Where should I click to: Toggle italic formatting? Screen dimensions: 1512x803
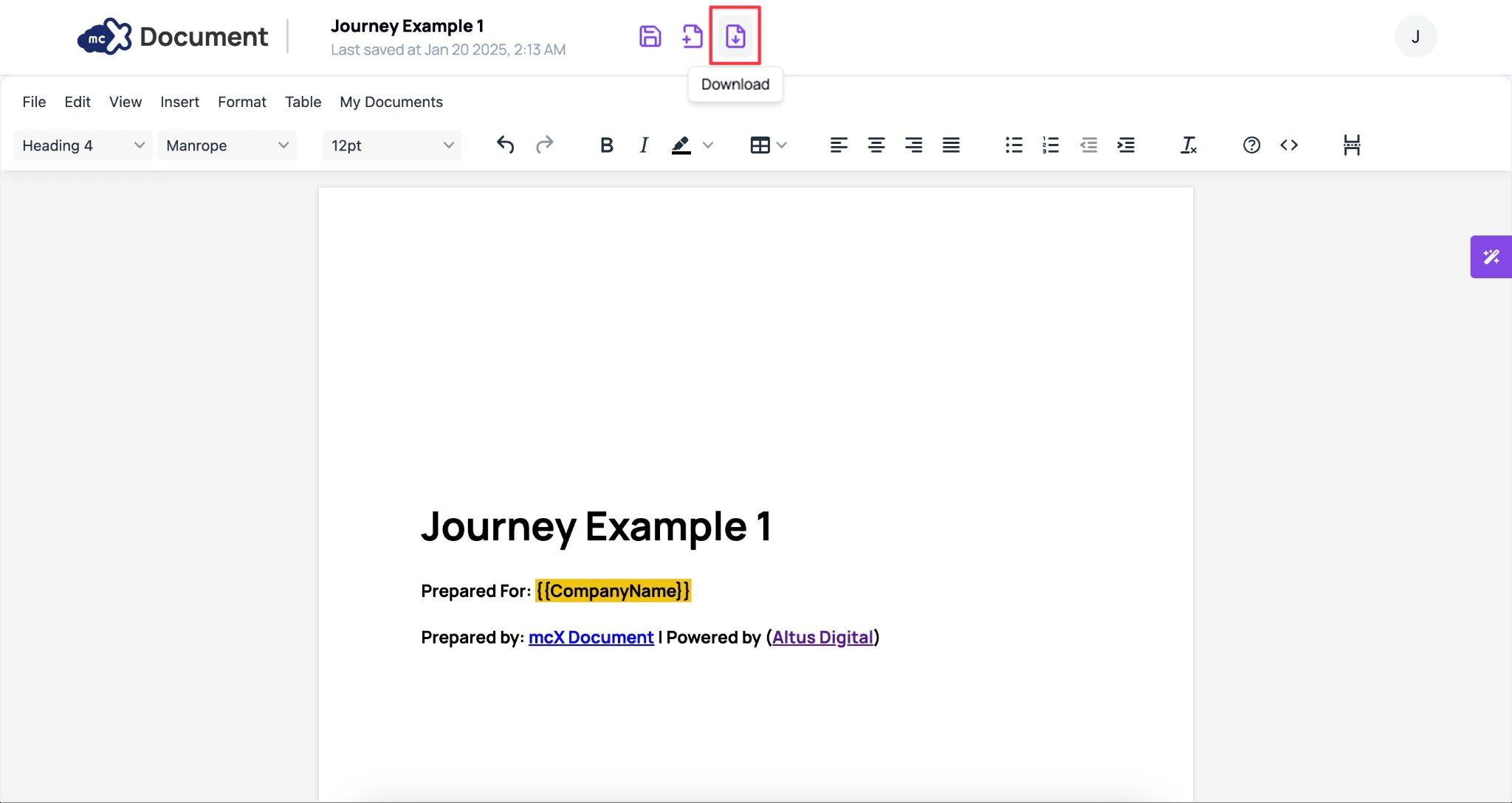click(644, 145)
